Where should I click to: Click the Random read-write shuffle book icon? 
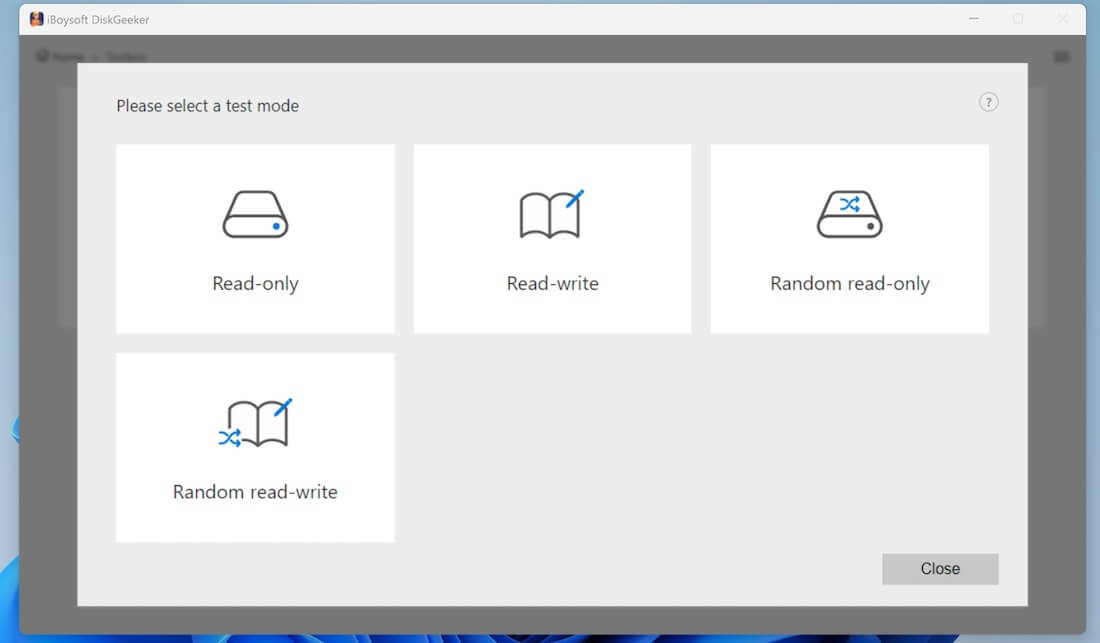tap(255, 423)
